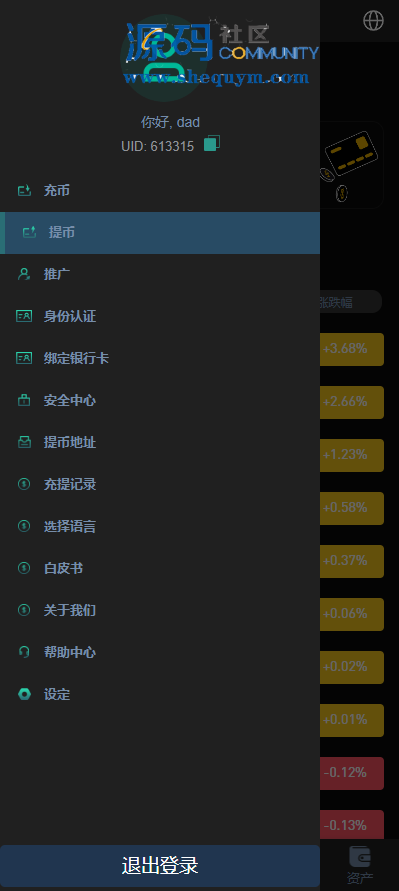Click the 身份认证 ID card icon
This screenshot has width=399, height=891.
click(x=24, y=317)
